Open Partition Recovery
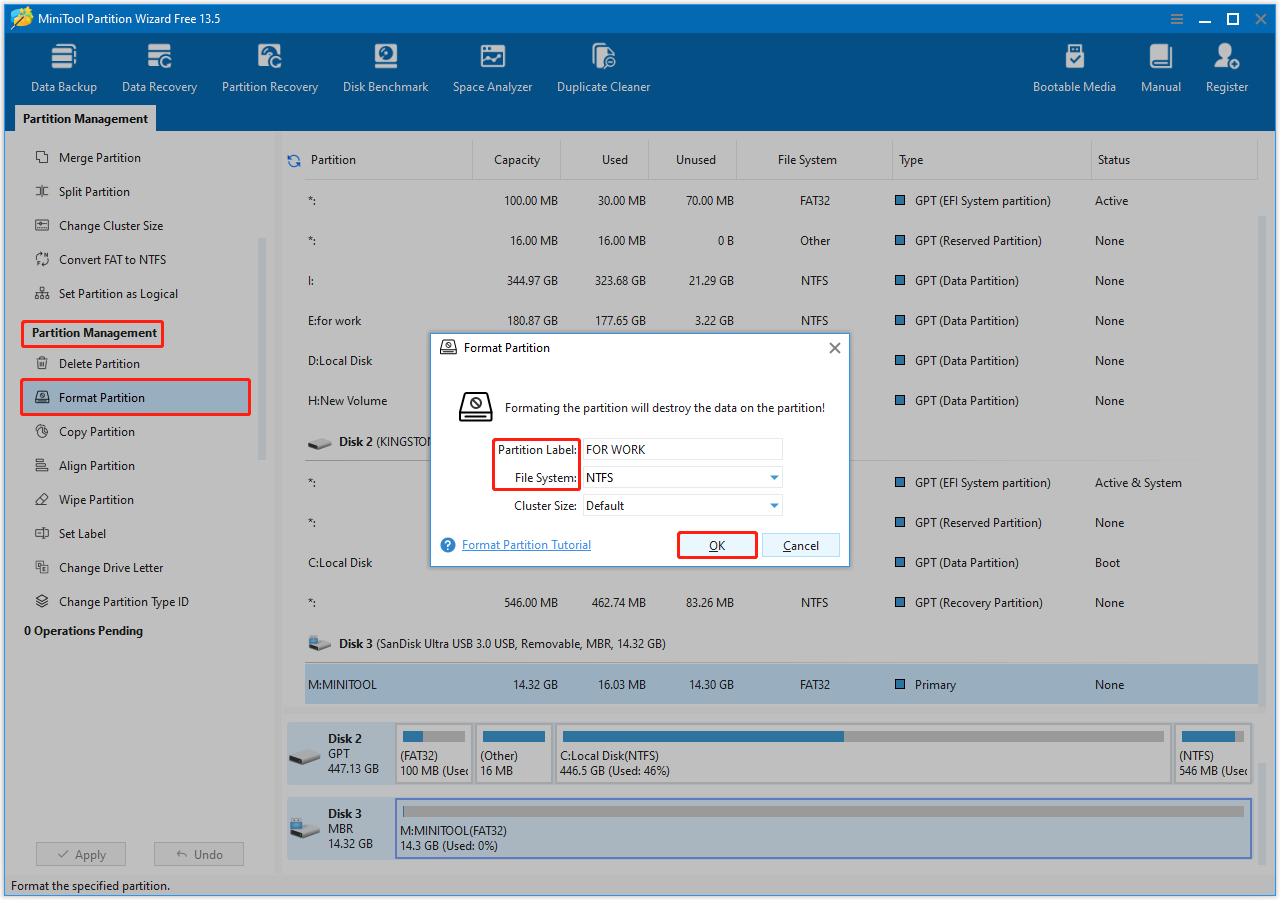Viewport: 1280px width, 900px height. pyautogui.click(x=269, y=65)
